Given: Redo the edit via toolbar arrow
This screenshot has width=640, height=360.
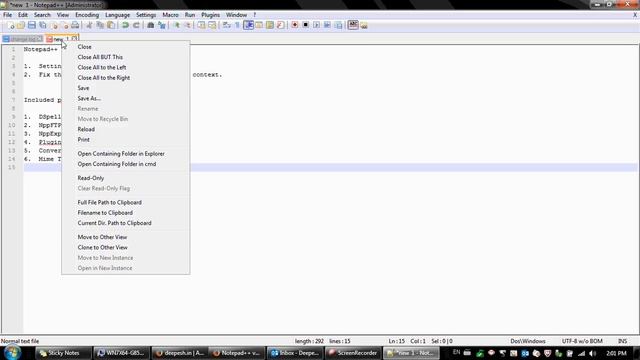Looking at the screenshot, I should [136, 25].
